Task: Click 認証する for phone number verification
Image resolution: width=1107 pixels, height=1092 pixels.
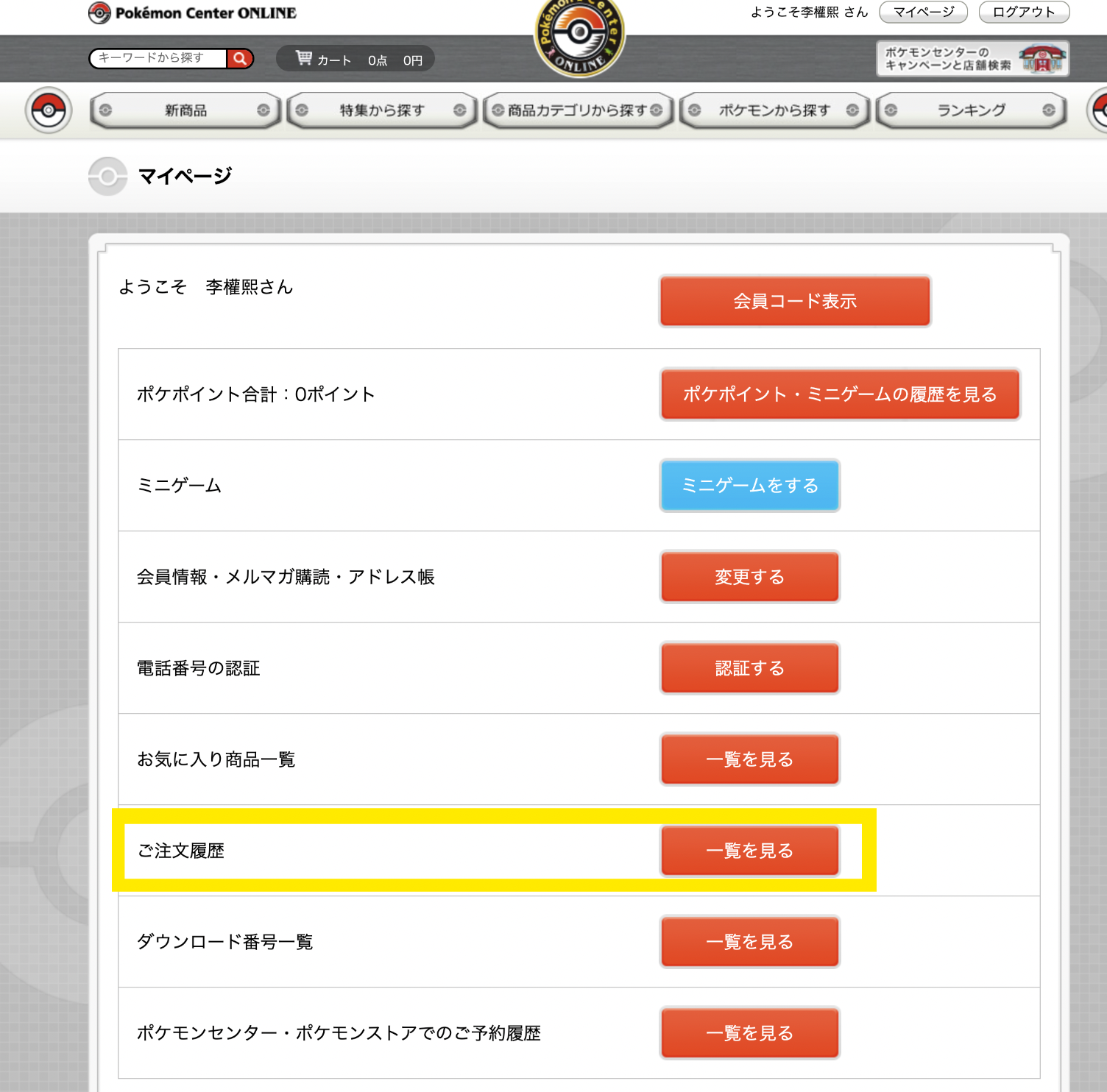Action: [x=750, y=668]
